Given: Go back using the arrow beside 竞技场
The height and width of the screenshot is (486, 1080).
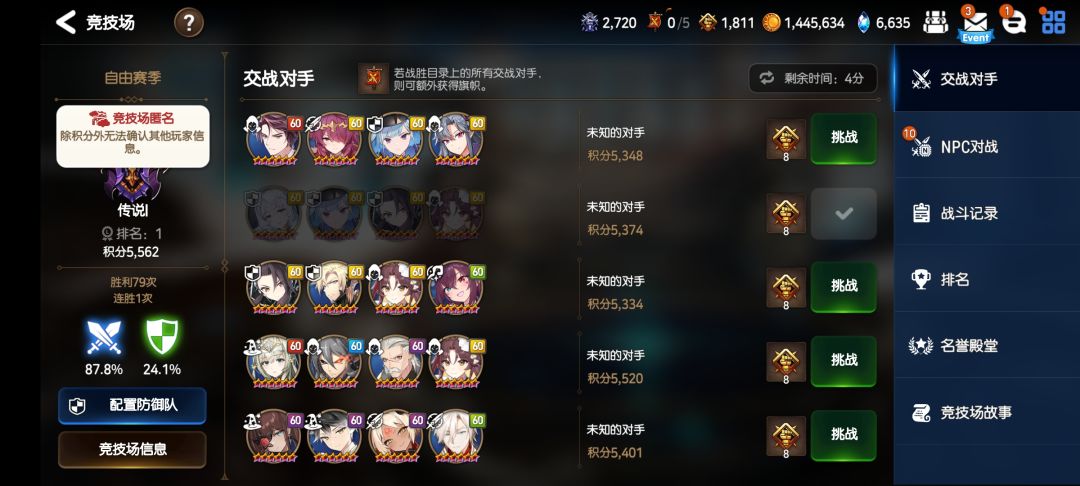Looking at the screenshot, I should [x=66, y=22].
